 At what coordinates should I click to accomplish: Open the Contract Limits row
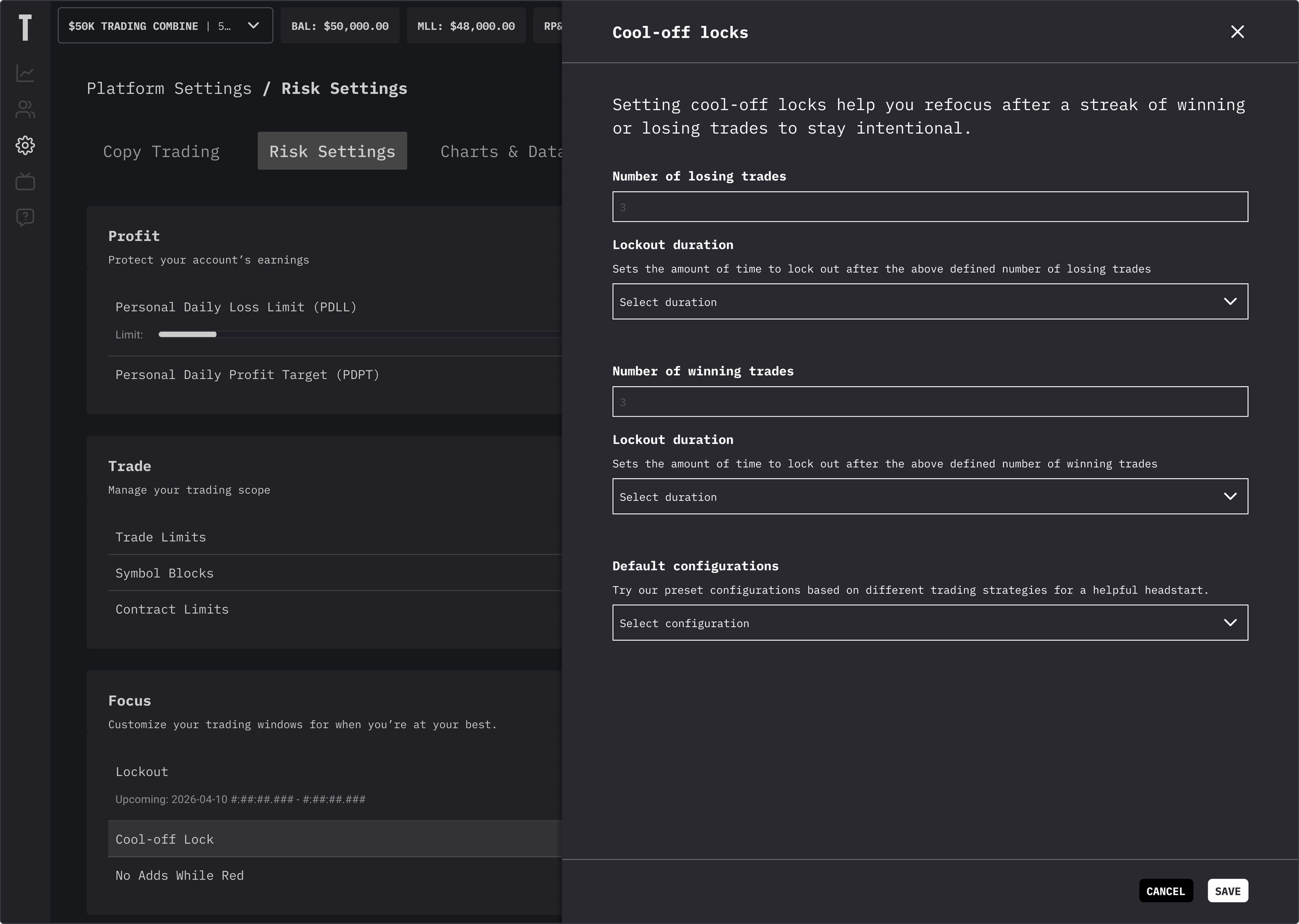[335, 610]
